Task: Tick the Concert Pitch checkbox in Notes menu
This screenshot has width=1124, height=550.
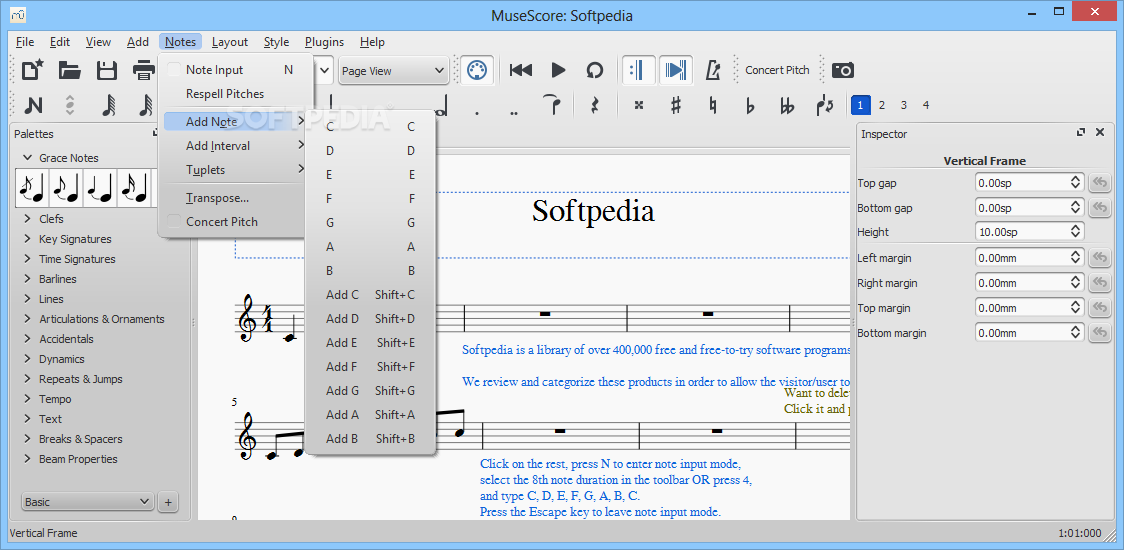Action: 173,222
